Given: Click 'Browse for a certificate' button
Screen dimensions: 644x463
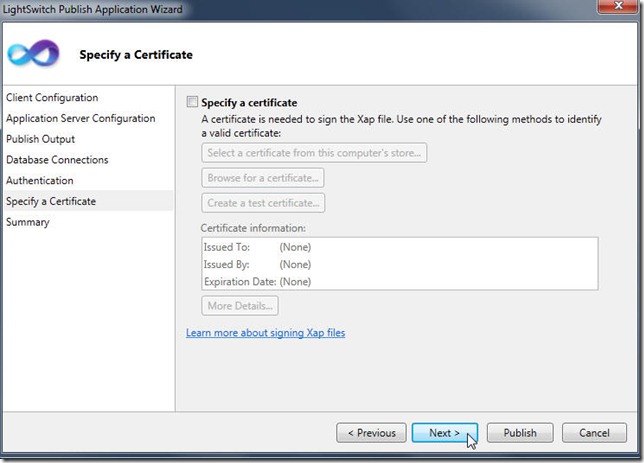Looking at the screenshot, I should tap(263, 178).
